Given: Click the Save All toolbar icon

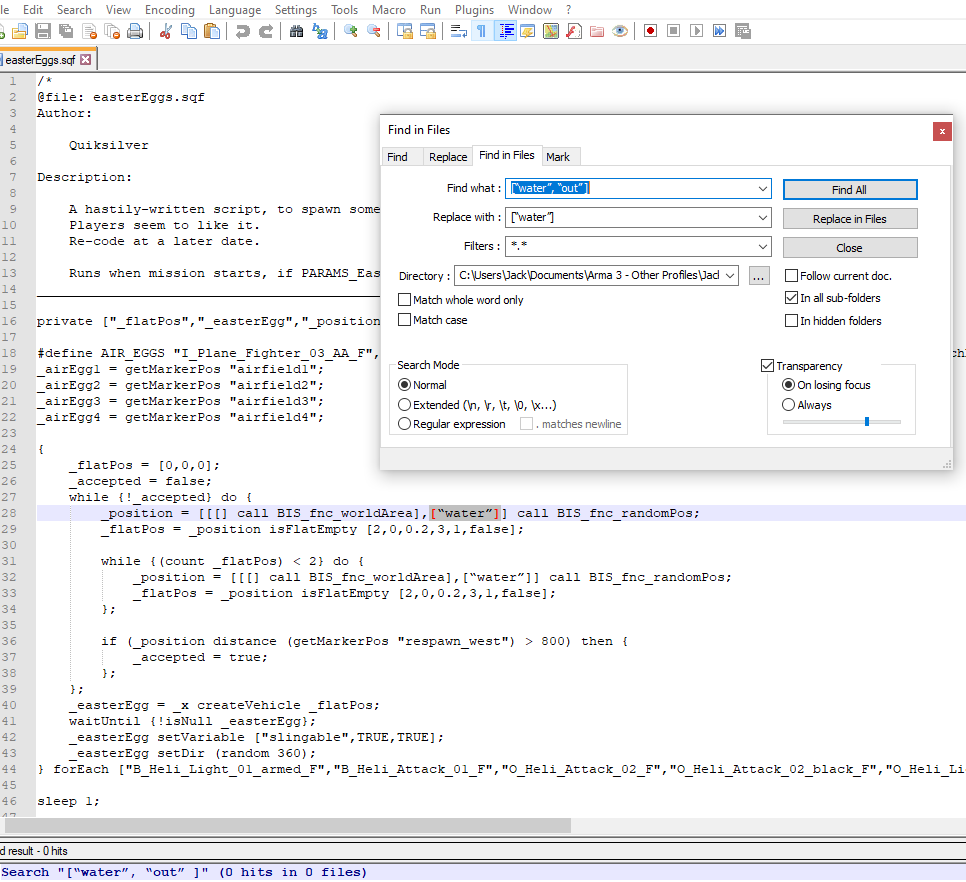Looking at the screenshot, I should (66, 31).
